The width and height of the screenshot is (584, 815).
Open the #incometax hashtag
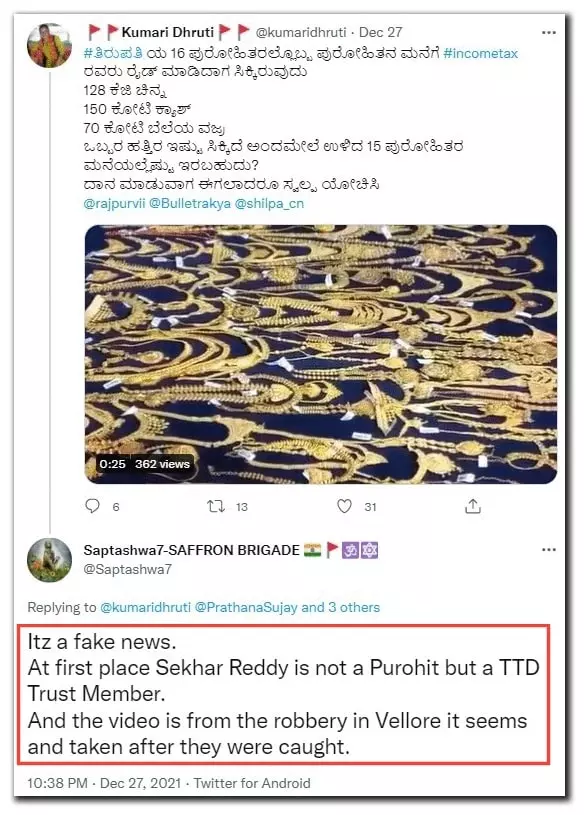click(481, 53)
